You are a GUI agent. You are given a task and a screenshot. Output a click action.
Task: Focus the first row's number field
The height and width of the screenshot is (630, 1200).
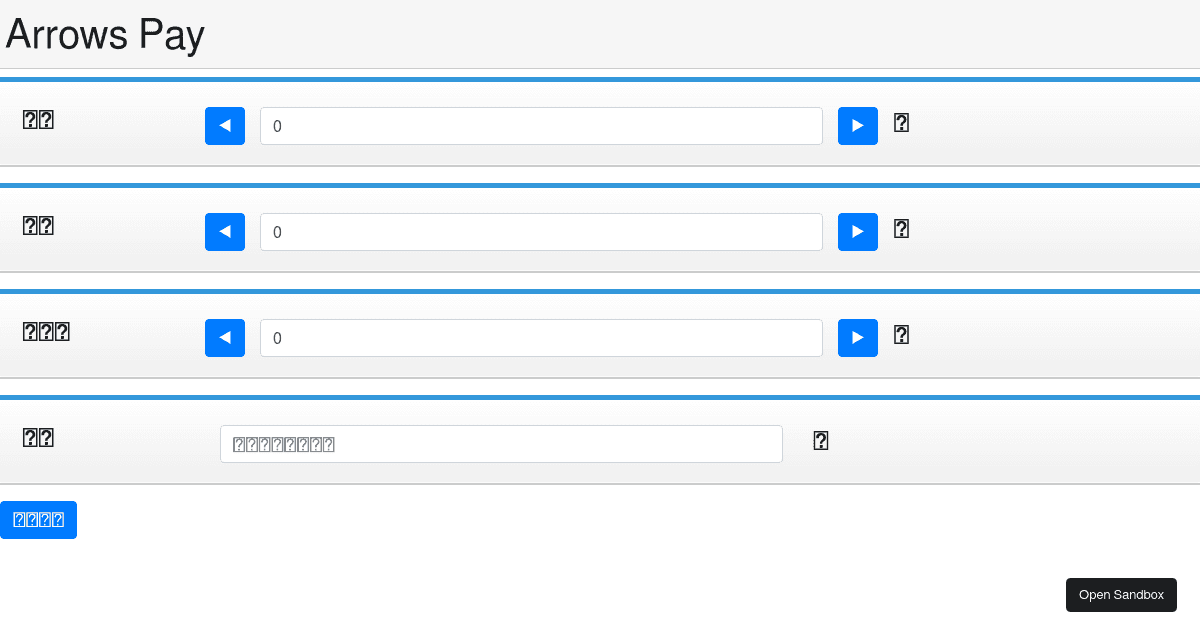pyautogui.click(x=541, y=126)
